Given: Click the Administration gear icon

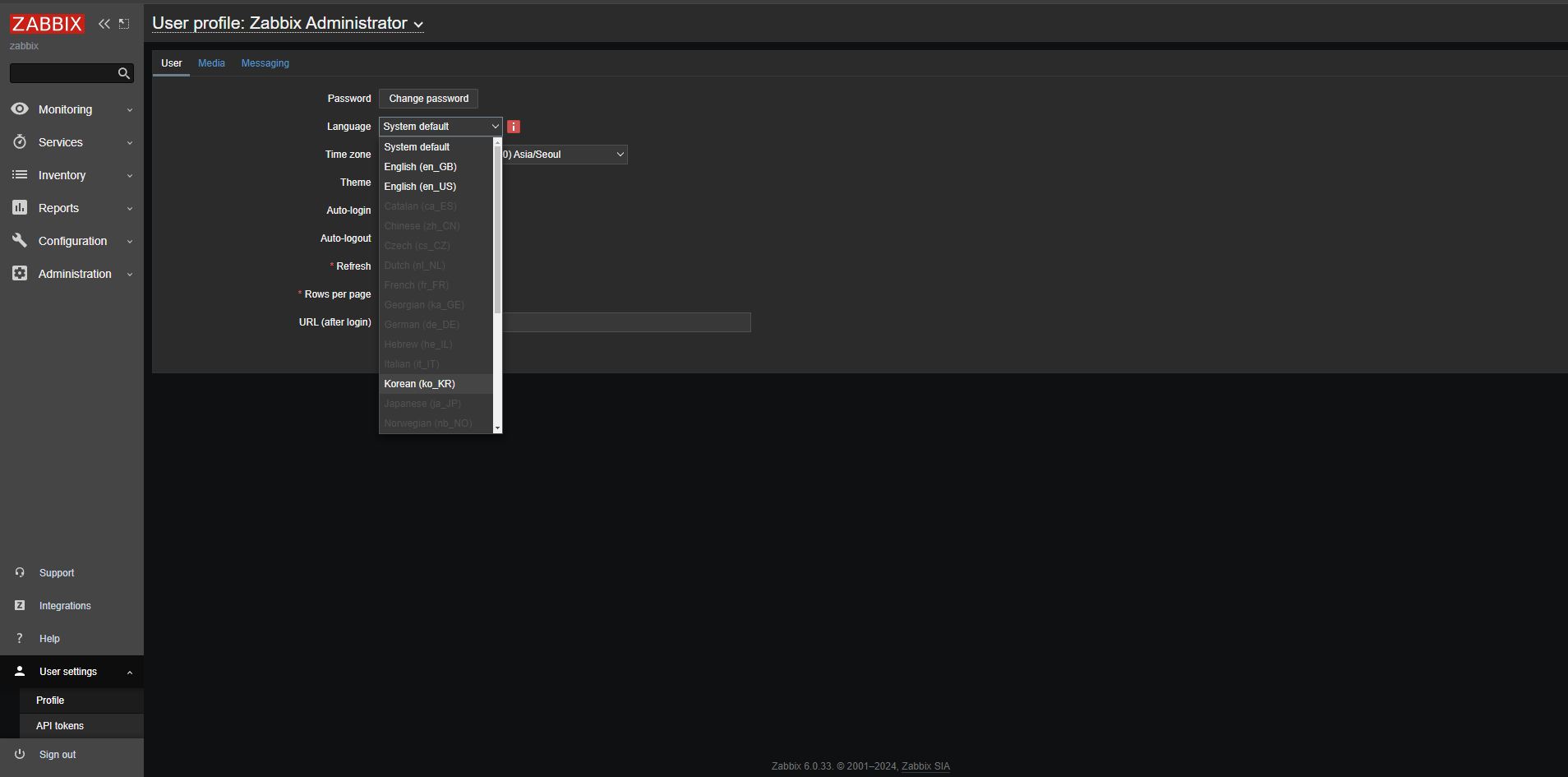Looking at the screenshot, I should [20, 273].
